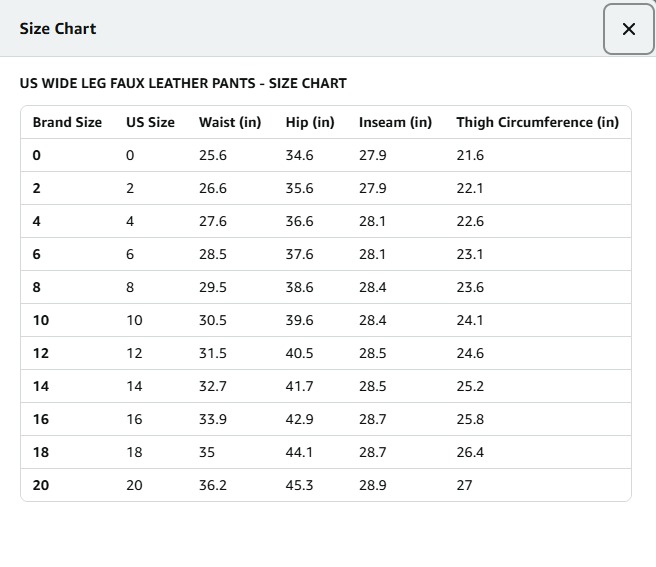This screenshot has width=656, height=567.
Task: Click the bold brand size 0 cell
Action: point(37,155)
